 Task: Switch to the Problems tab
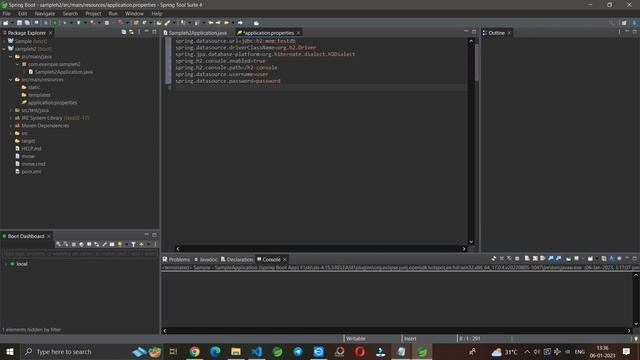(x=176, y=259)
